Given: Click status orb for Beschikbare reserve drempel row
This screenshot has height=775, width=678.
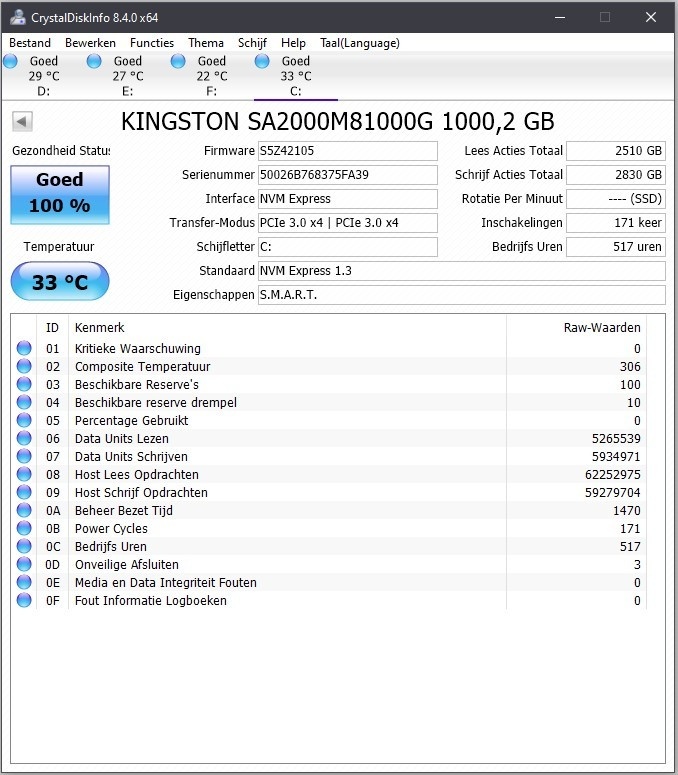Looking at the screenshot, I should point(24,402).
